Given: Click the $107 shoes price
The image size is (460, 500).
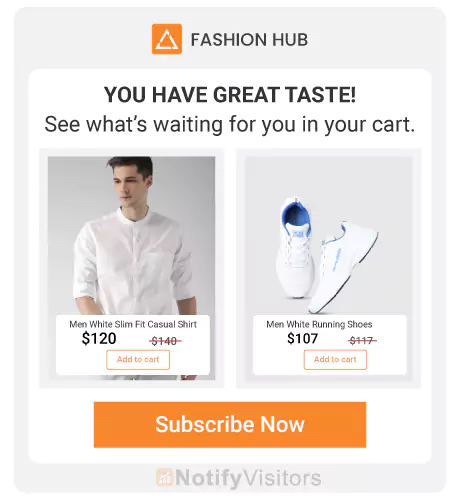Looking at the screenshot, I should [302, 339].
